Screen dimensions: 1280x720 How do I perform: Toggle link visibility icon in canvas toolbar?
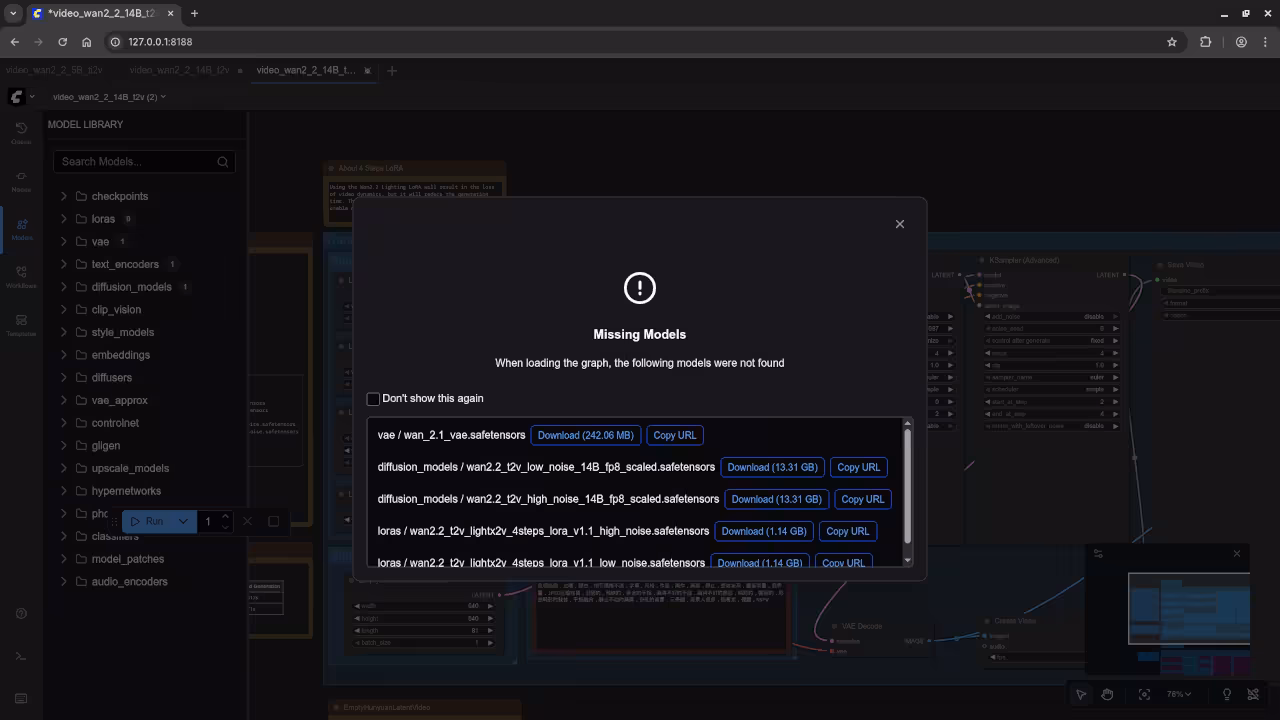tap(1253, 694)
